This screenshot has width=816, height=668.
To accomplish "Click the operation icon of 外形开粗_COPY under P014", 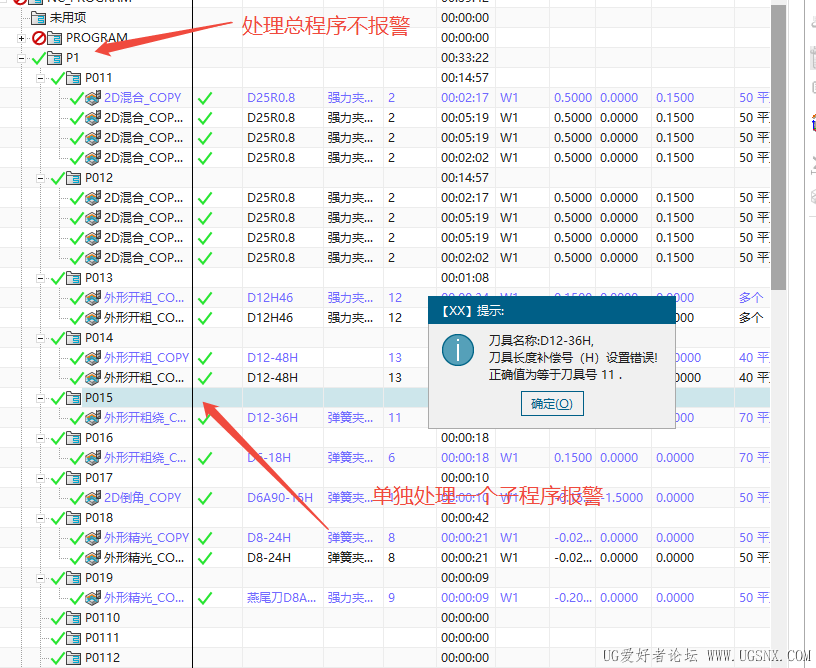I will pos(93,358).
